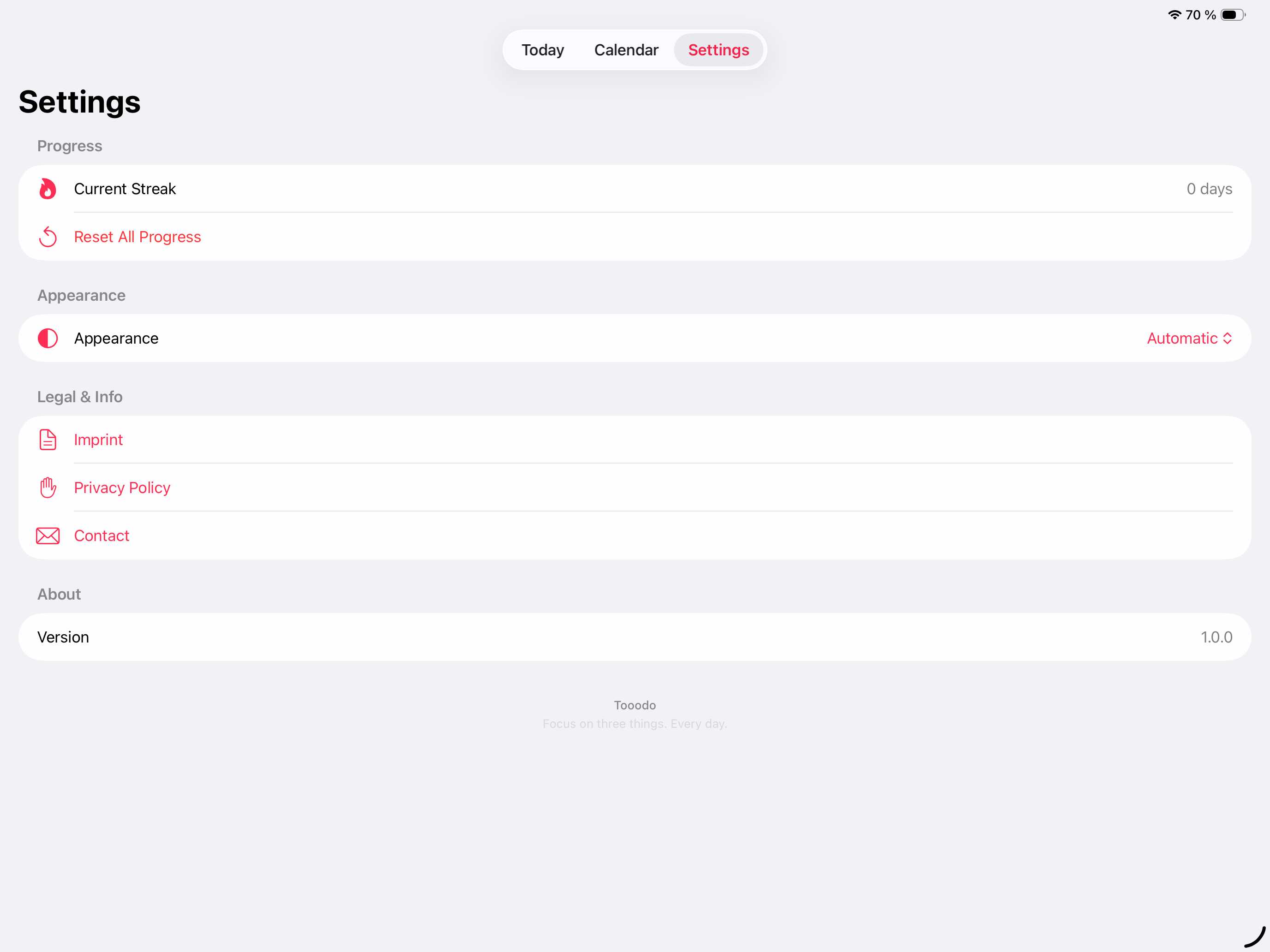Click the Tooodo app name footer
Image resolution: width=1270 pixels, height=952 pixels.
coord(635,705)
